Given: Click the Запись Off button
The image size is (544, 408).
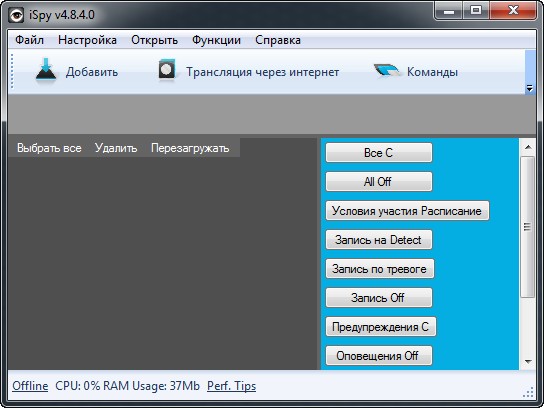Looking at the screenshot, I should tap(379, 297).
